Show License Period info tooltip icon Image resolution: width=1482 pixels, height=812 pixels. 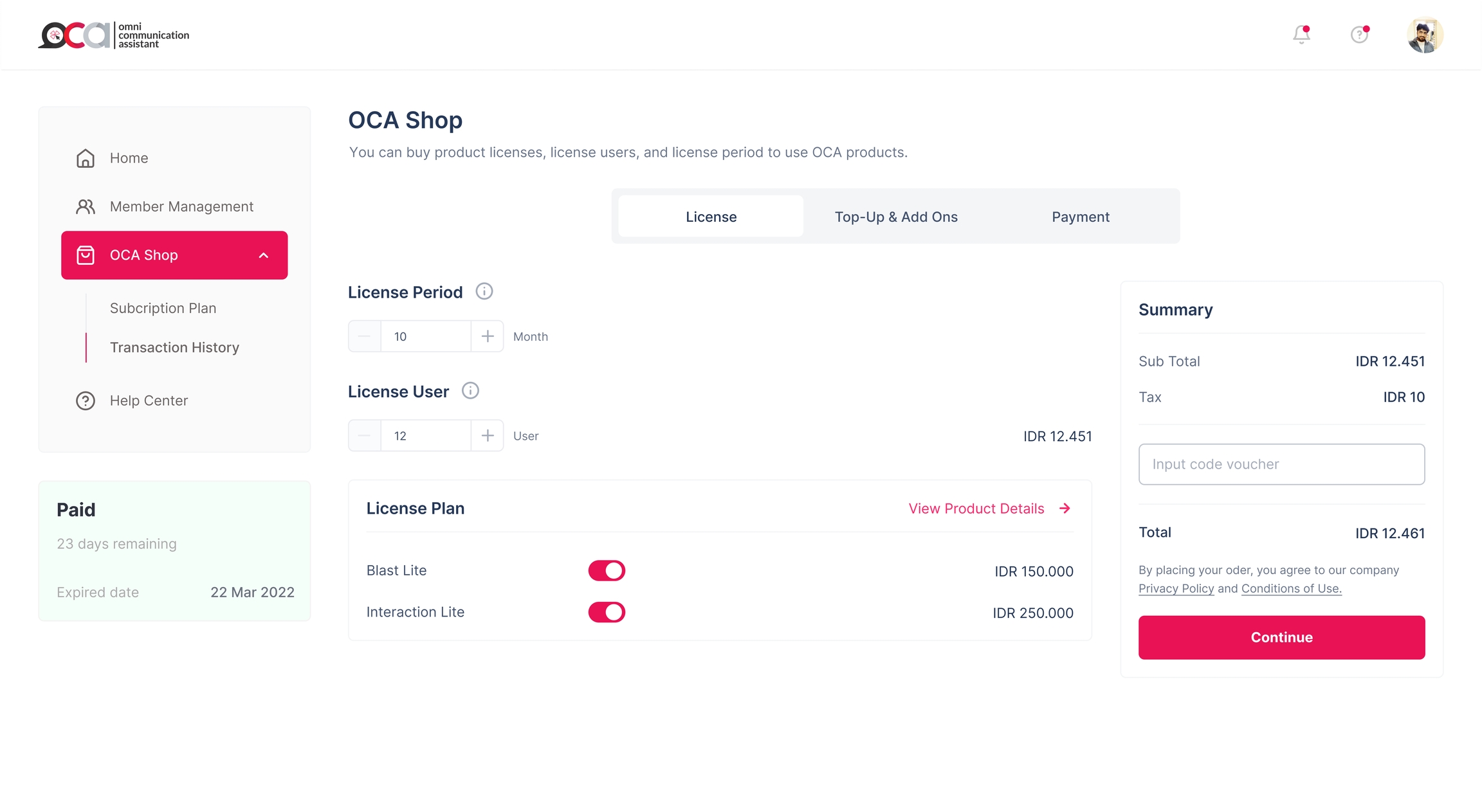[484, 291]
